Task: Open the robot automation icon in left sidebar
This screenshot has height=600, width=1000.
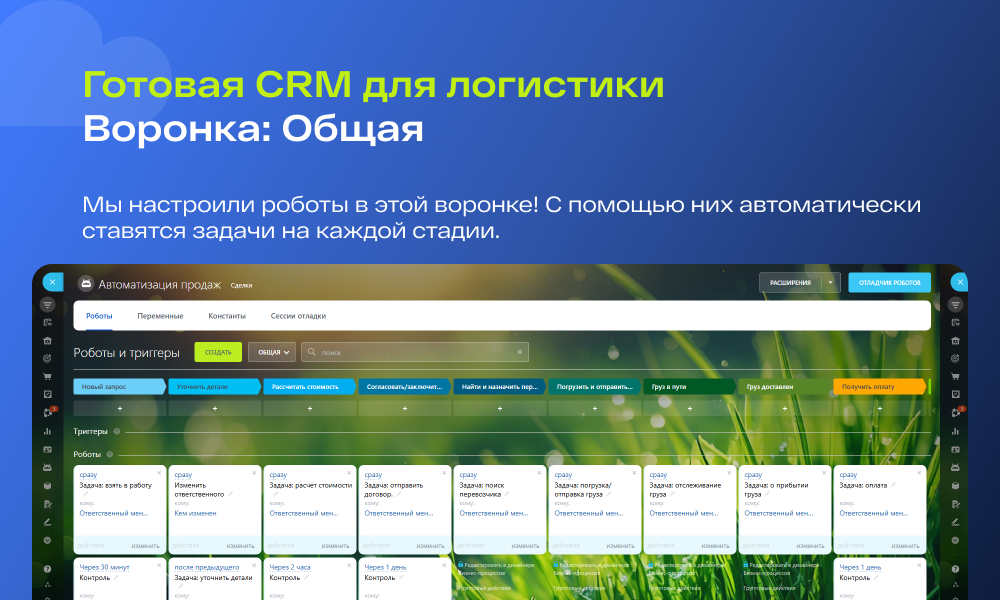Action: click(x=47, y=467)
